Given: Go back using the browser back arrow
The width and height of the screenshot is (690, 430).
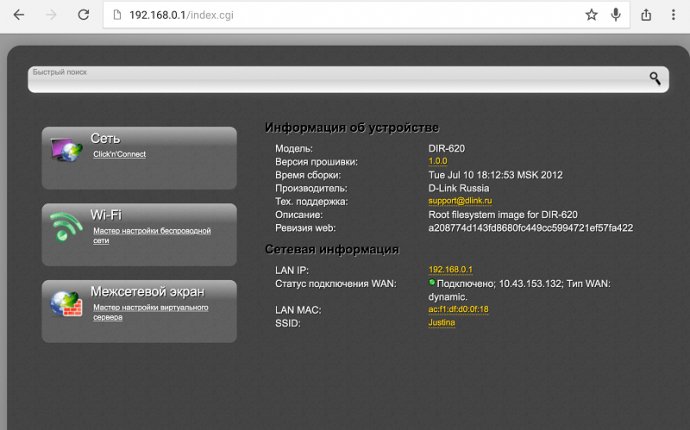Looking at the screenshot, I should [x=19, y=15].
